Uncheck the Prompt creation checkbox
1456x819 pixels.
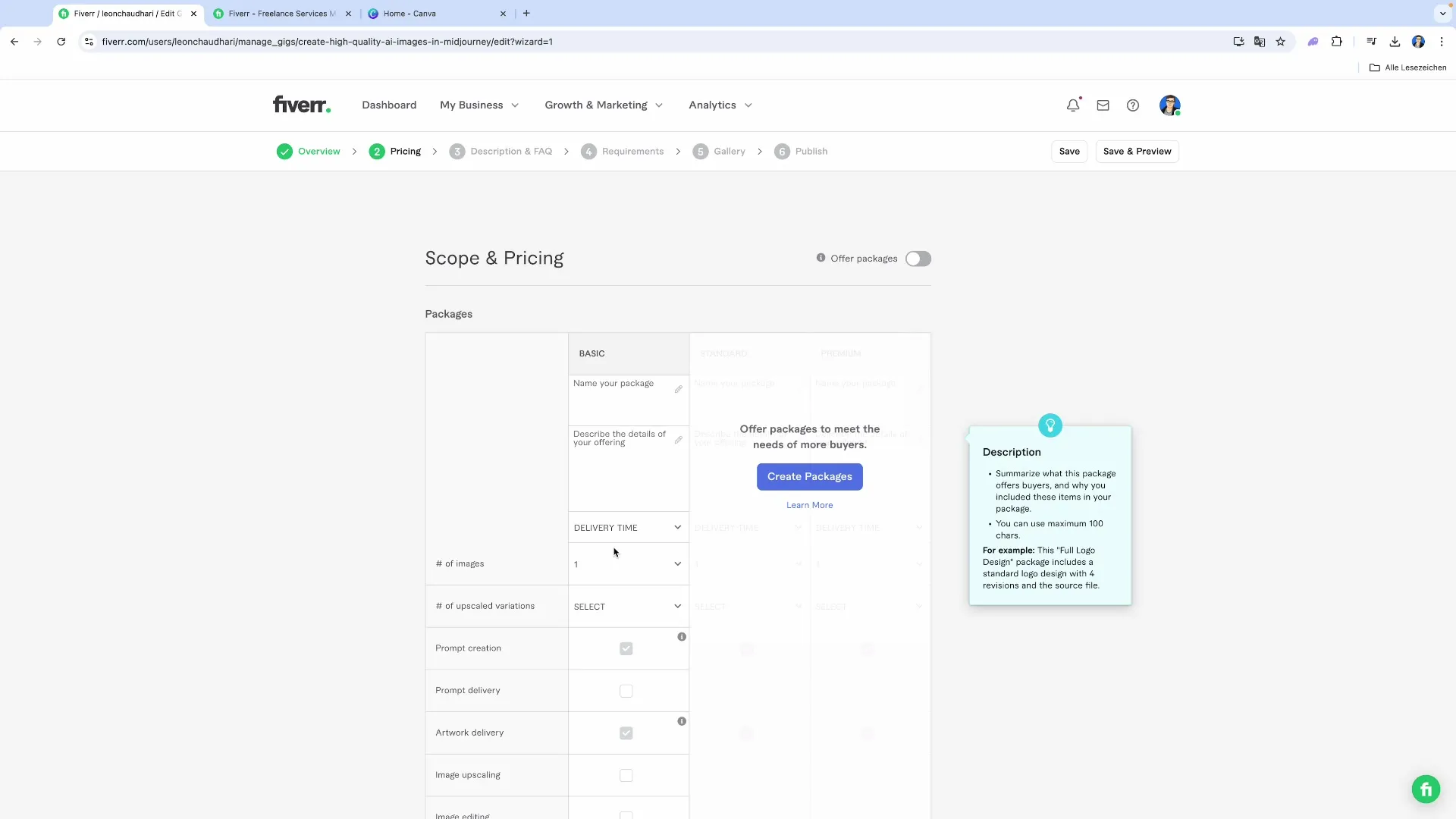626,648
